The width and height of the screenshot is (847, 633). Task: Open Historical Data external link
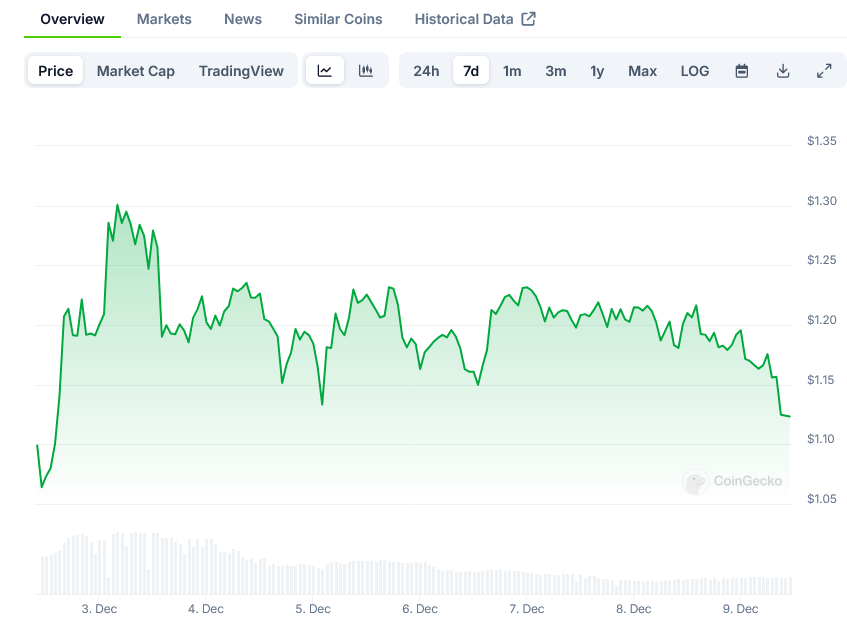click(x=475, y=19)
